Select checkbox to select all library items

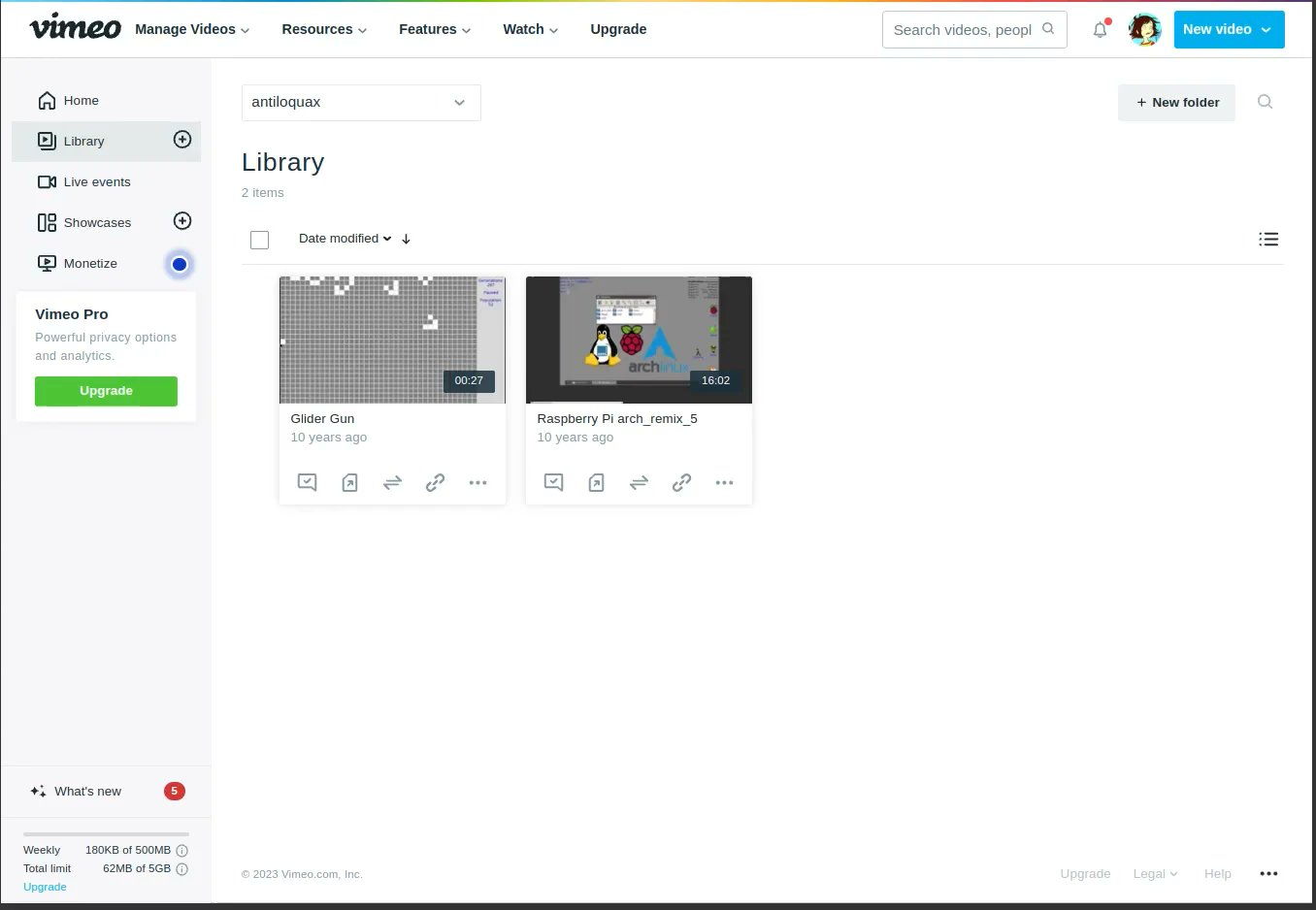click(259, 239)
